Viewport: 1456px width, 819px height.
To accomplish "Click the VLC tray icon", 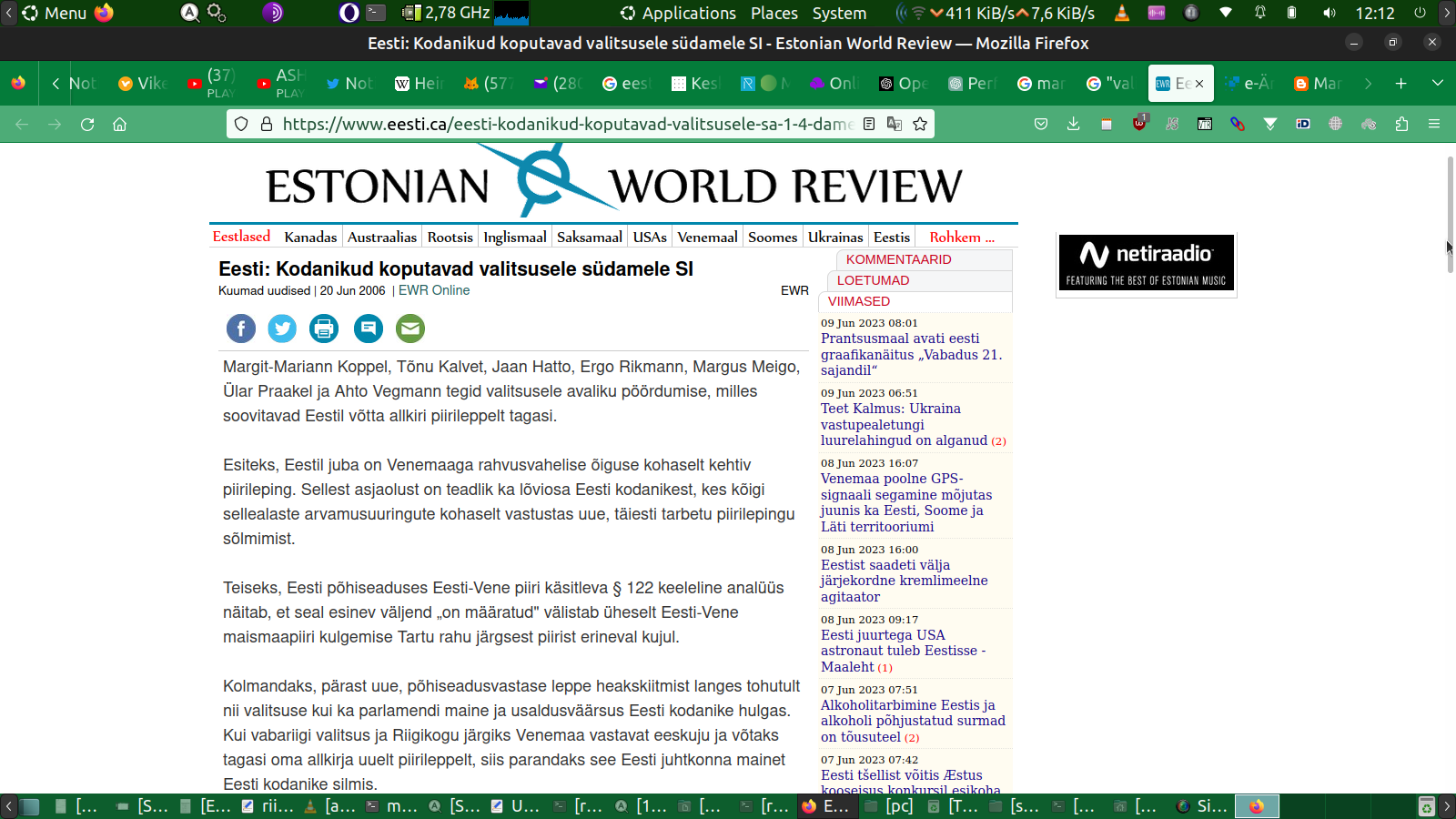I will tap(1122, 13).
